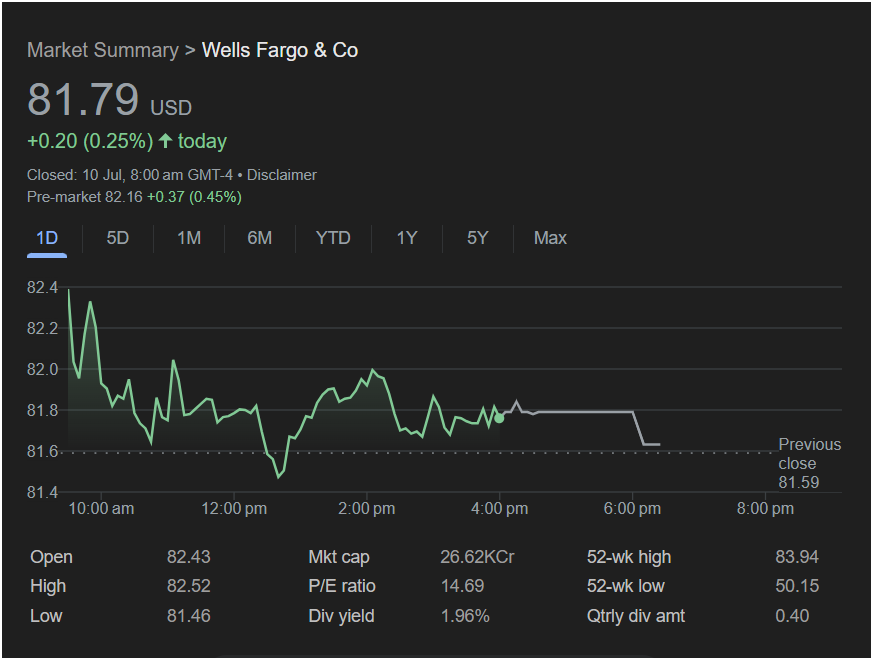Click the 2:00 pm axis label
Viewport: 873px width, 660px height.
366,509
